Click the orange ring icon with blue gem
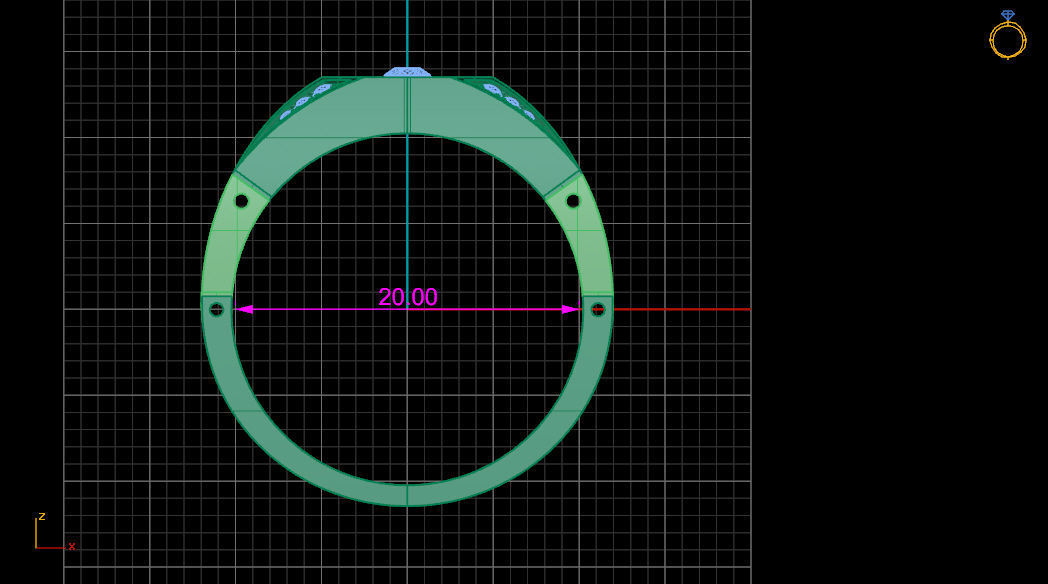The height and width of the screenshot is (584, 1048). pos(1007,35)
